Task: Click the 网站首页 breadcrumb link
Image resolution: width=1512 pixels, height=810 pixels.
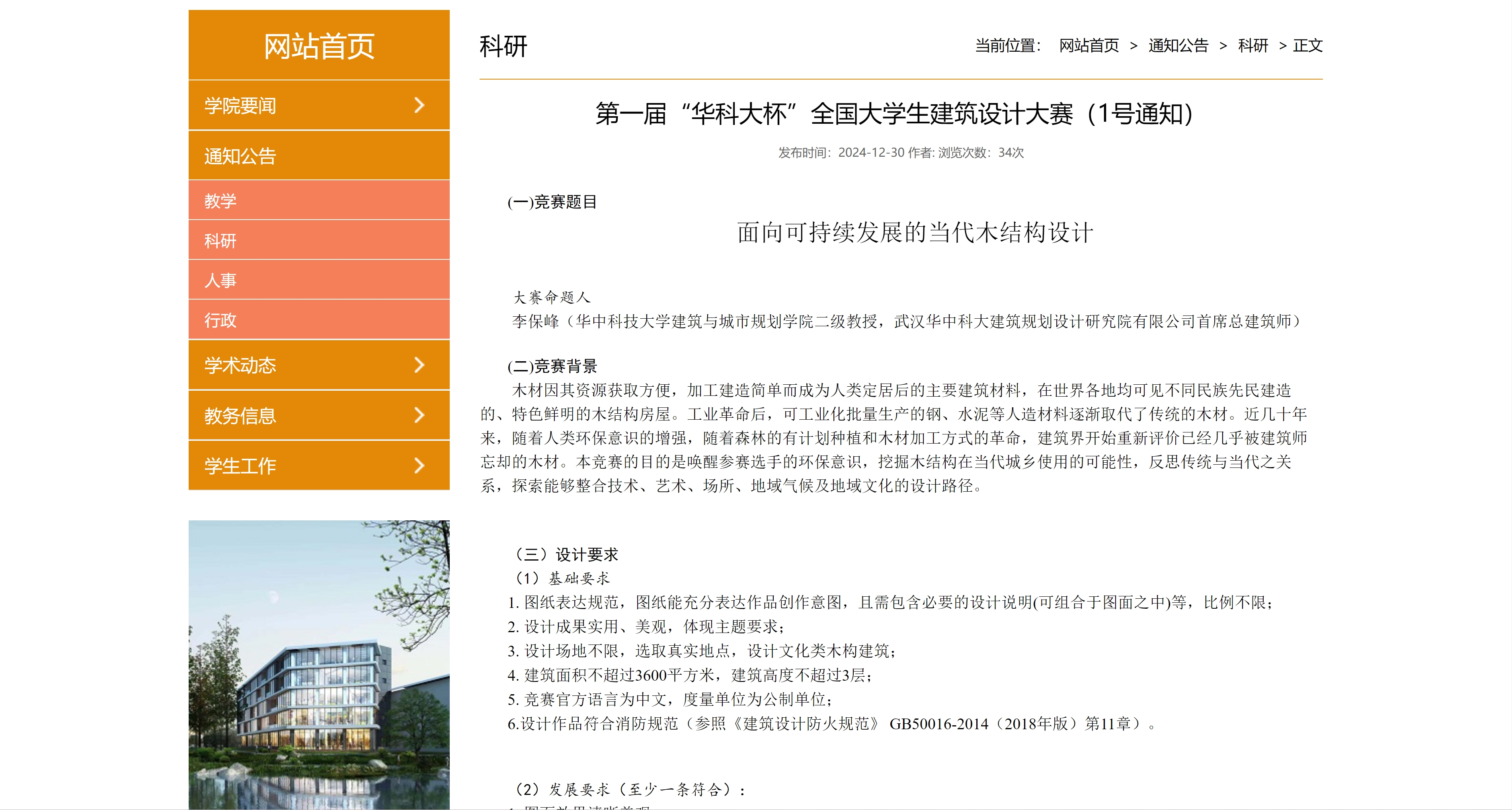Action: click(x=1089, y=46)
